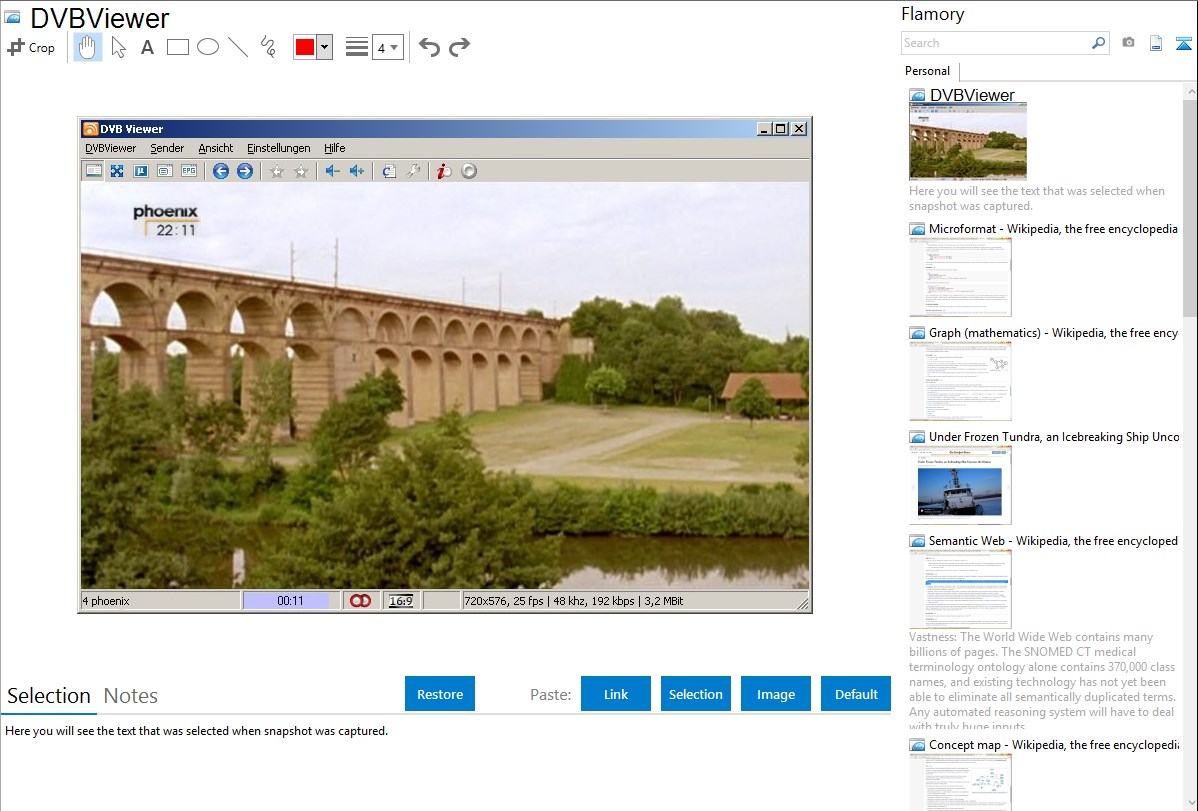1198x811 pixels.
Task: Open the DVBViewer menu in DVB Viewer window
Action: pos(111,148)
